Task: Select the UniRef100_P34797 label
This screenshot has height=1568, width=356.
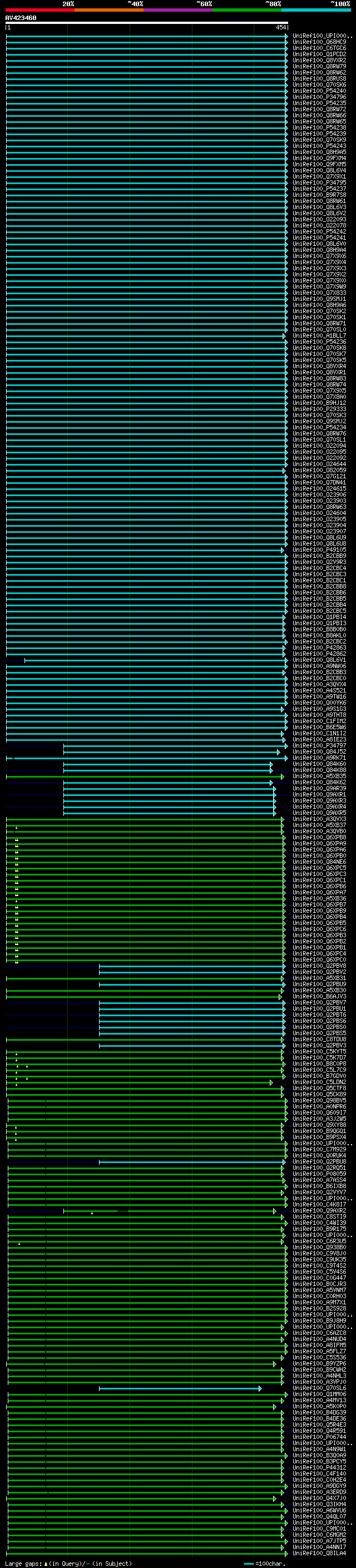Action: click(x=319, y=746)
